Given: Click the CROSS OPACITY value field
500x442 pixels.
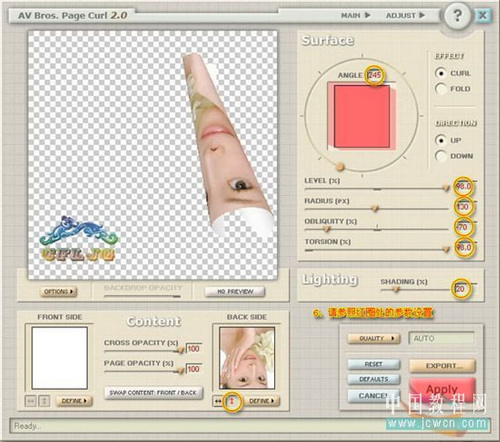Looking at the screenshot, I should coord(194,349).
